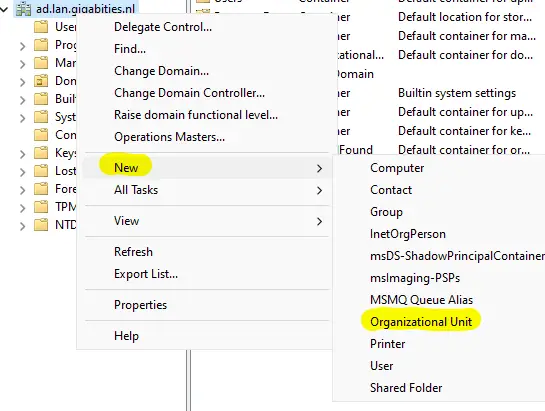Image resolution: width=545 pixels, height=411 pixels.
Task: Select Export List... menu item
Action: (x=146, y=274)
